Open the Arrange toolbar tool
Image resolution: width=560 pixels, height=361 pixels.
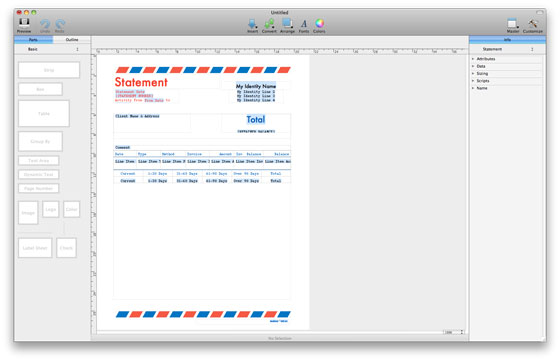click(x=287, y=24)
